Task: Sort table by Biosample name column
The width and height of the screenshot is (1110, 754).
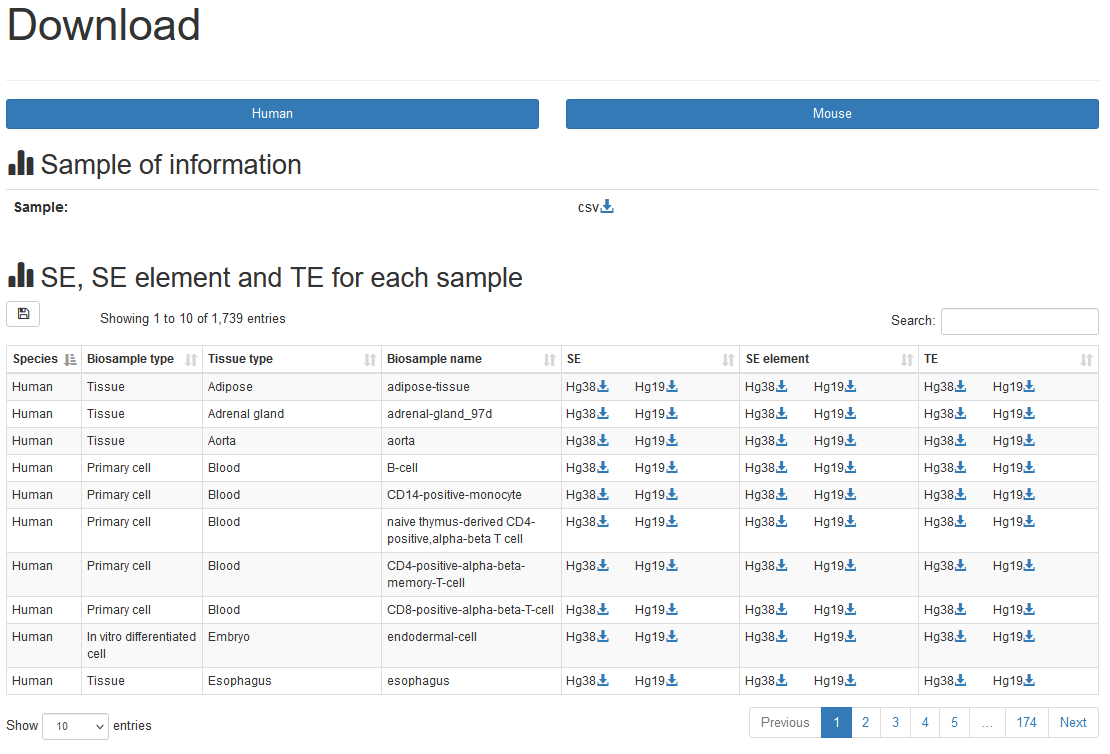Action: point(471,359)
